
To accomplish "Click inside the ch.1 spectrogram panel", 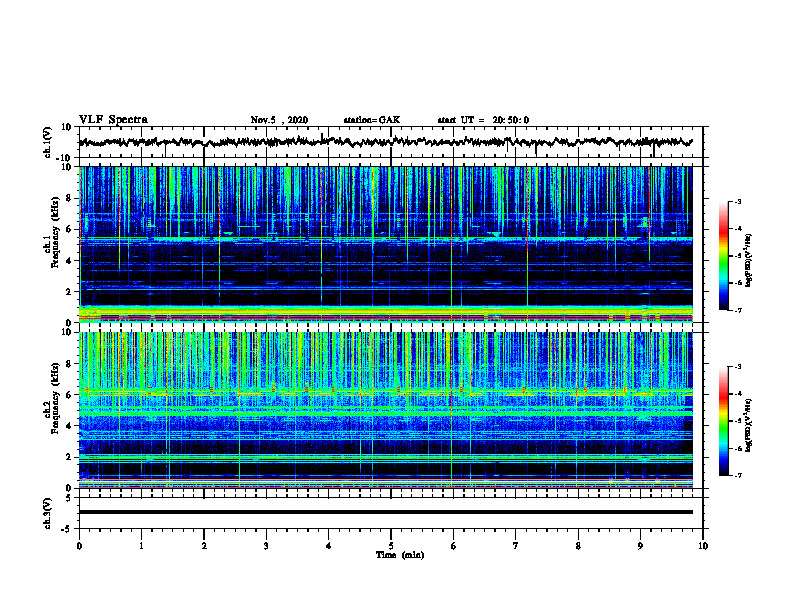I will [x=386, y=244].
